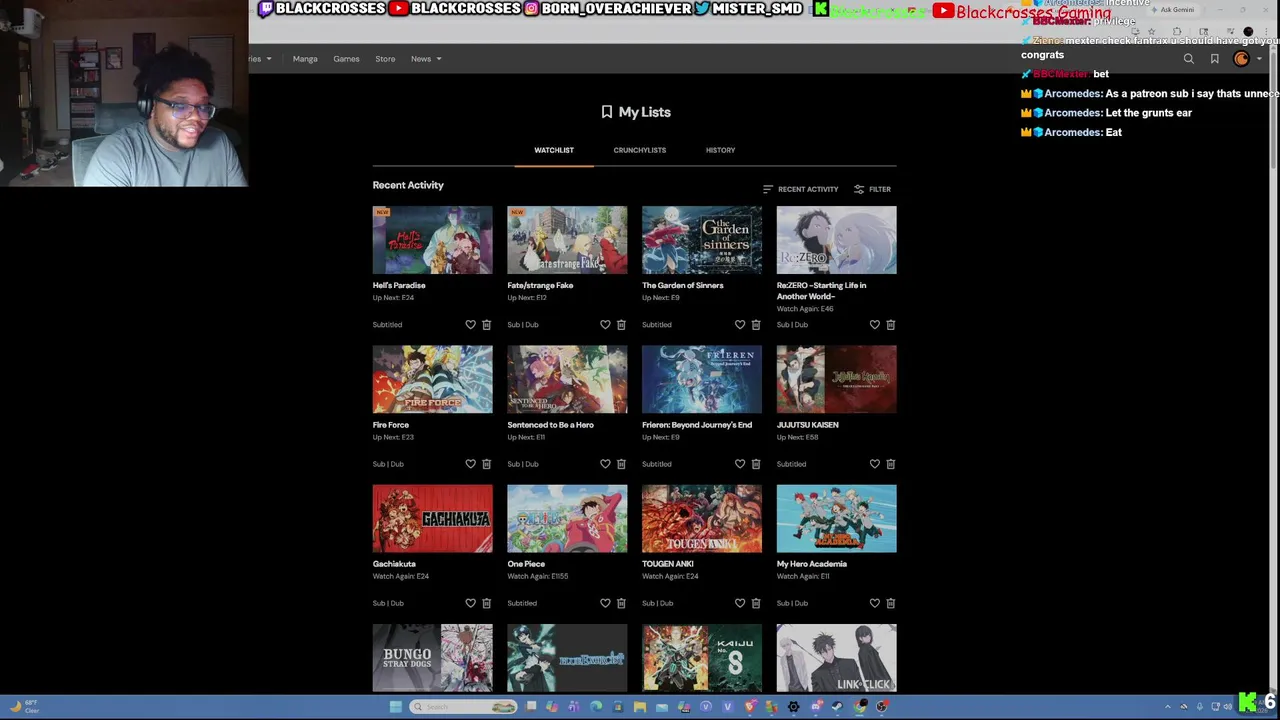Open Microsoft Edge from the taskbar
Viewport: 1280px width, 720px height.
pos(596,707)
